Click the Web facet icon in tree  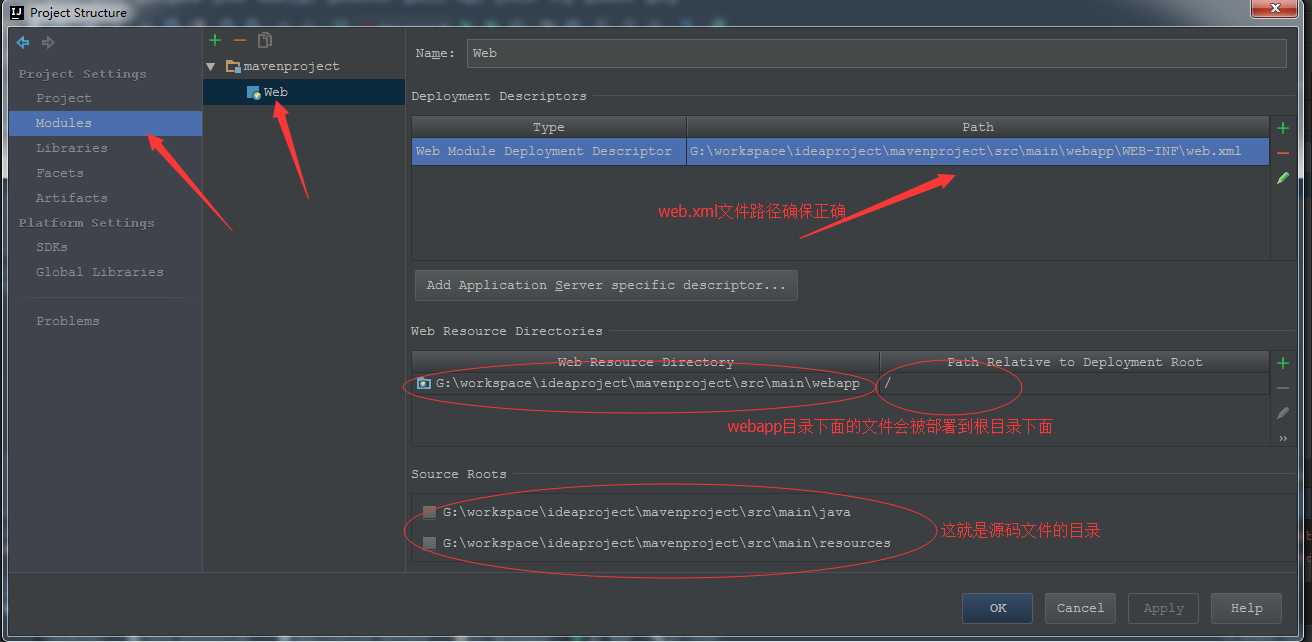[253, 92]
